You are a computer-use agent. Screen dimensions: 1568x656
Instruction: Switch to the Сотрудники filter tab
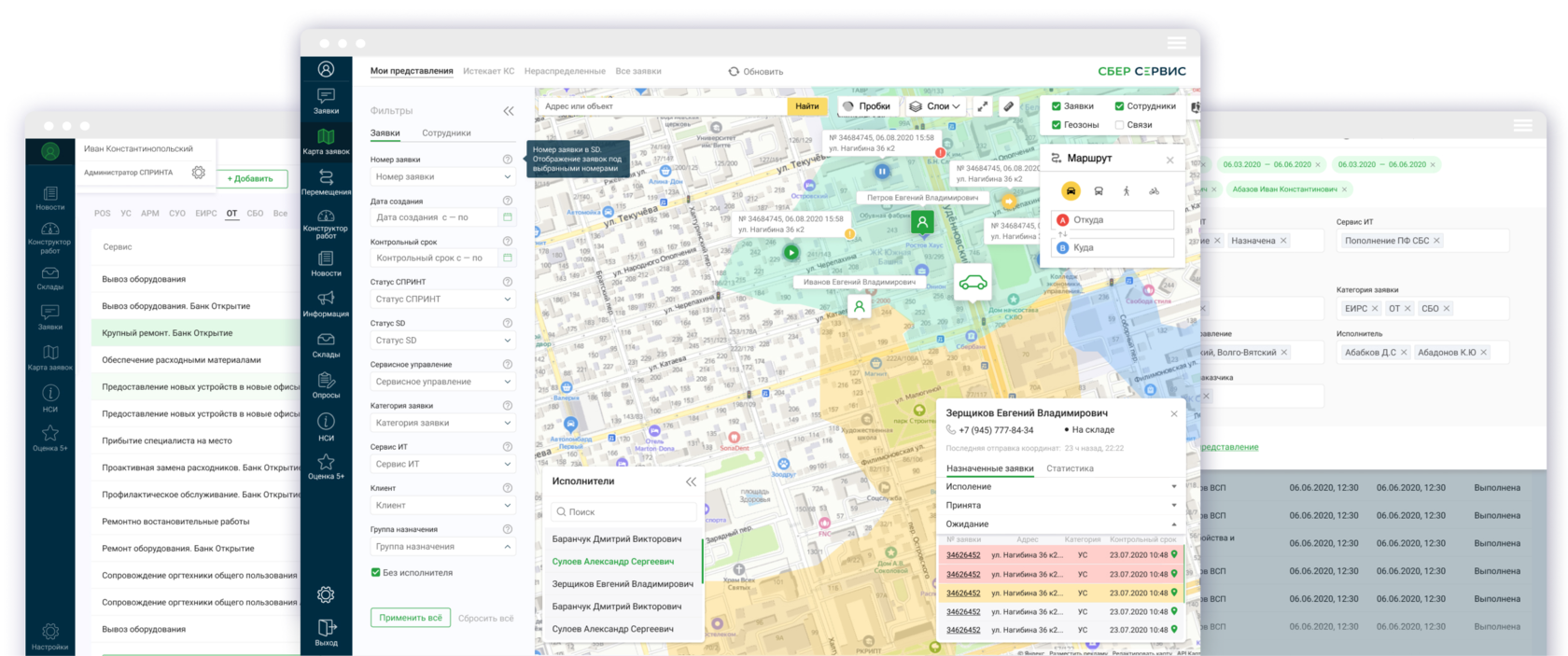click(x=446, y=133)
